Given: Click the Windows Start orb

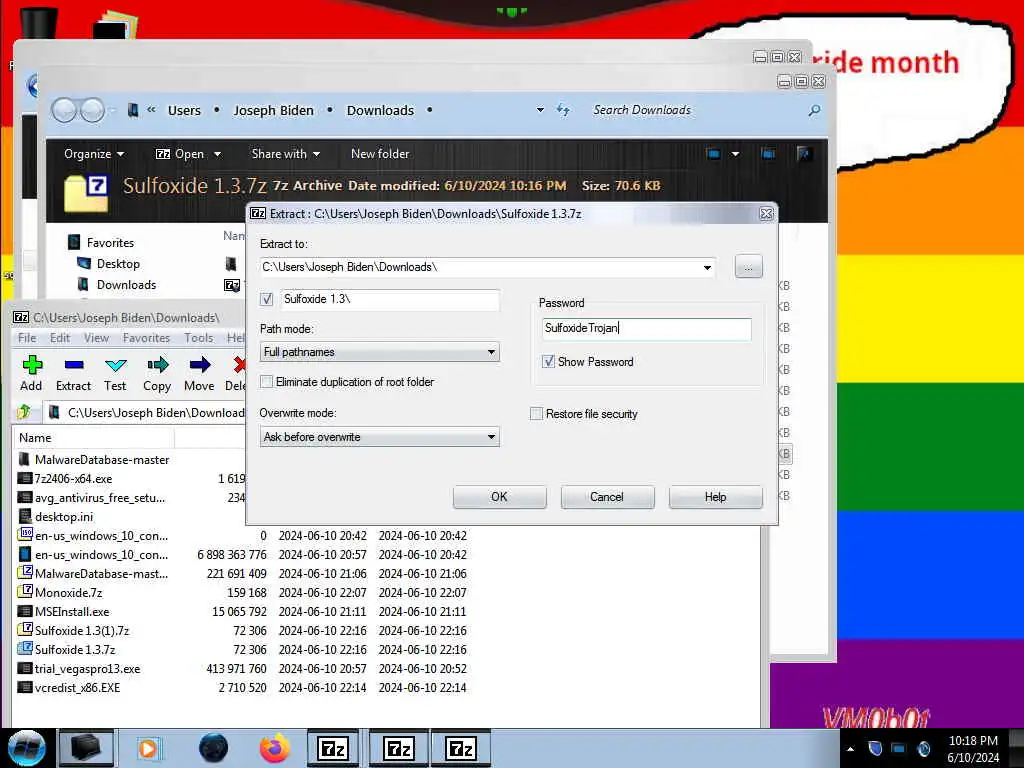Looking at the screenshot, I should click(27, 748).
